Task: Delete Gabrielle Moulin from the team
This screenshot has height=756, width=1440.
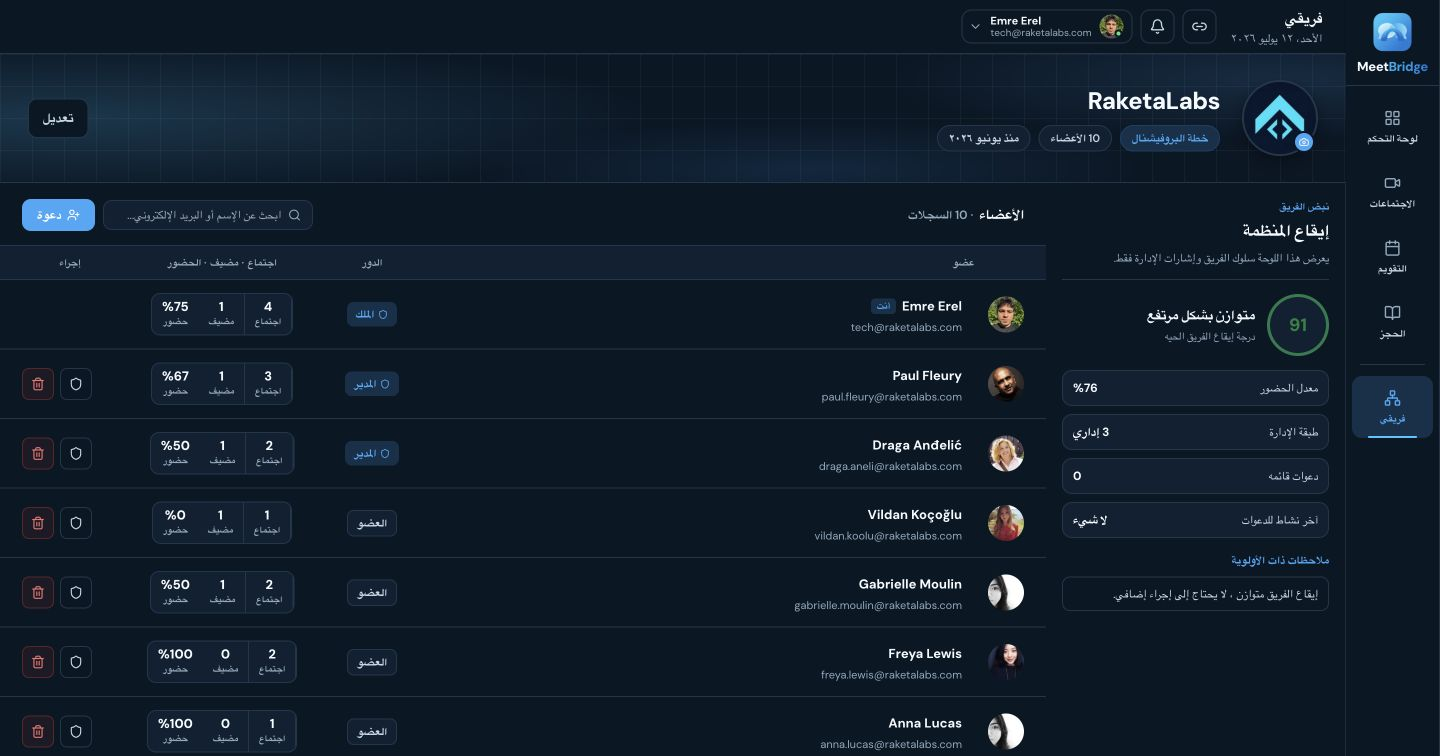Action: (38, 592)
